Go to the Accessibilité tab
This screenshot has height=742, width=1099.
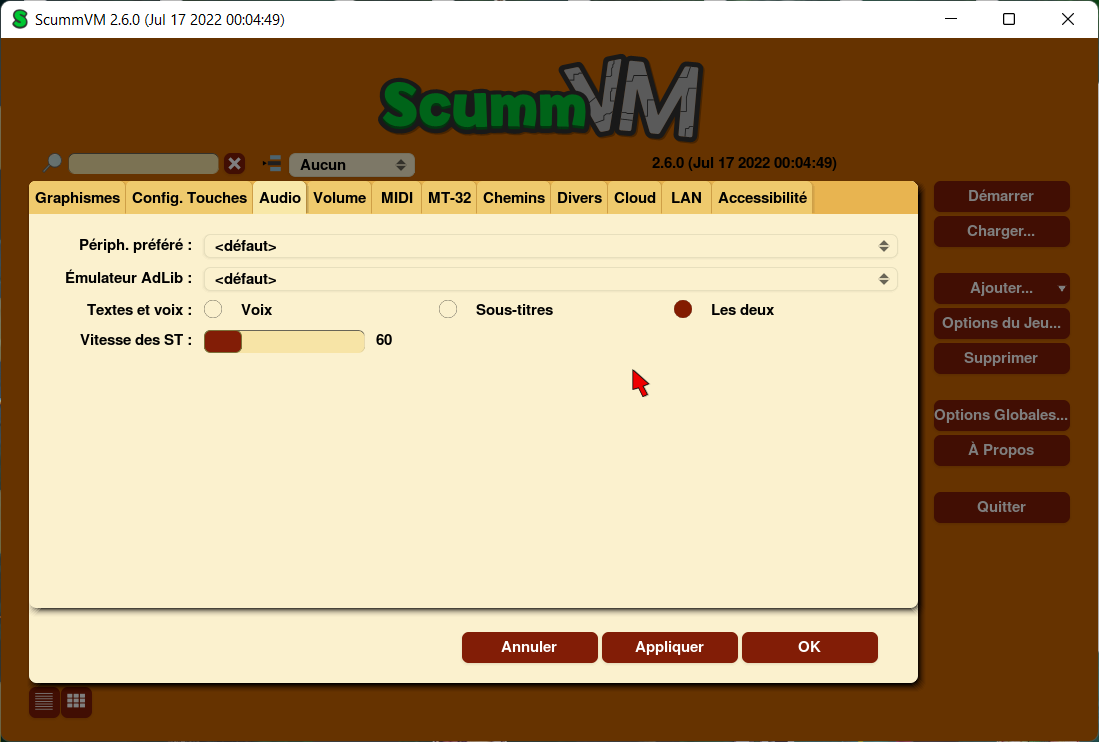[x=762, y=198]
